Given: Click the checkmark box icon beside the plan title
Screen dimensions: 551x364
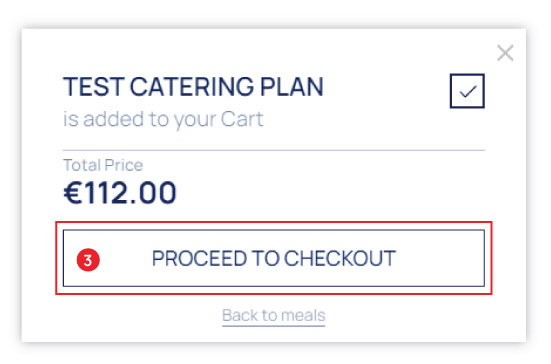Looking at the screenshot, I should coord(467,91).
